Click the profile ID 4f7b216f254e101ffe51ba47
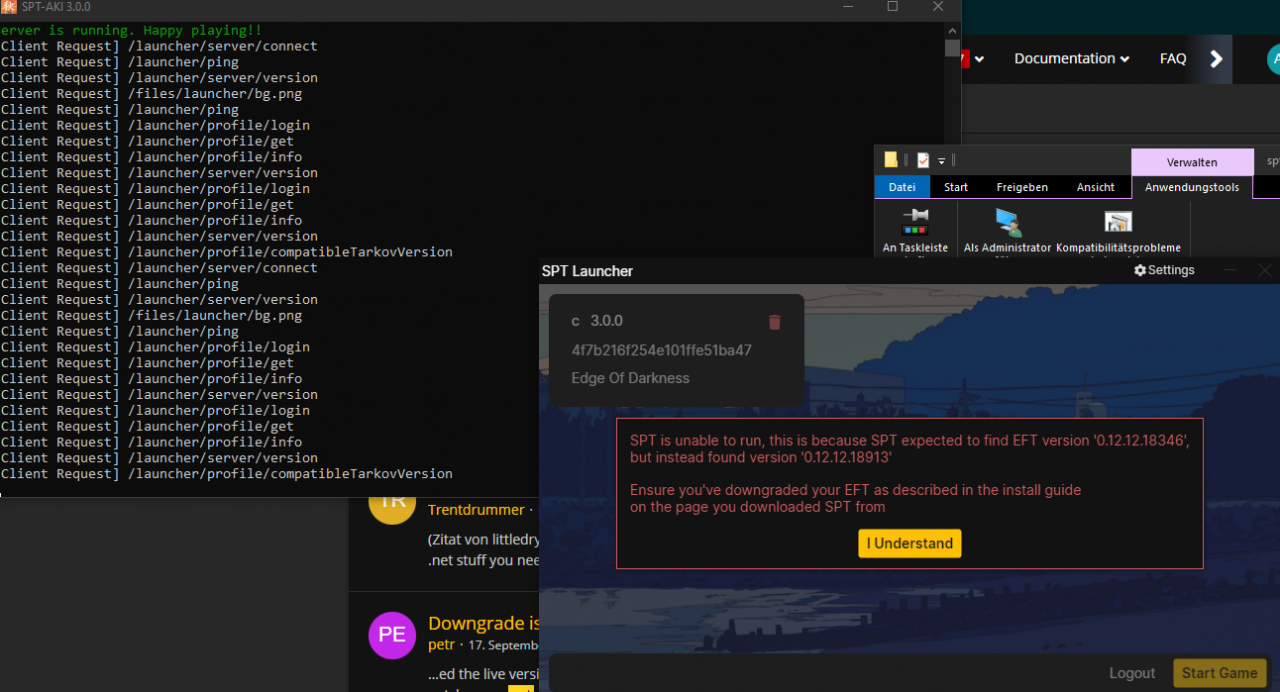1280x692 pixels. click(x=661, y=350)
